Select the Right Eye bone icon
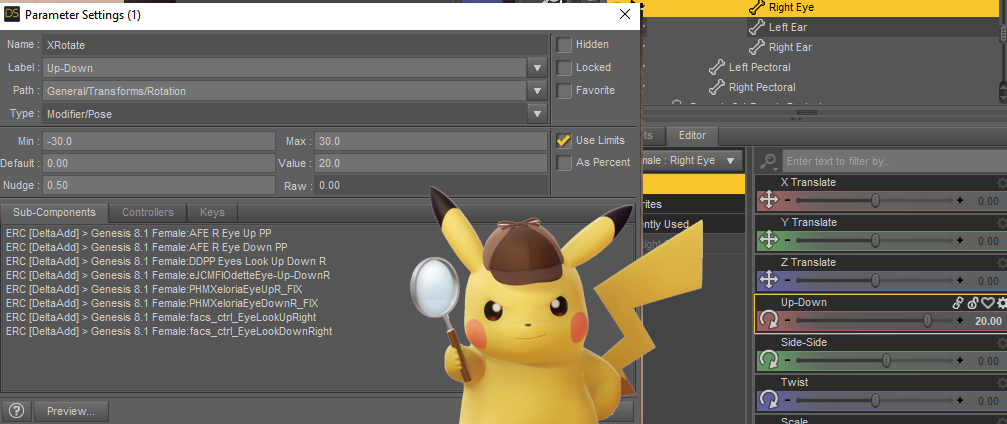Viewport: 1007px width, 424px height. (x=758, y=8)
